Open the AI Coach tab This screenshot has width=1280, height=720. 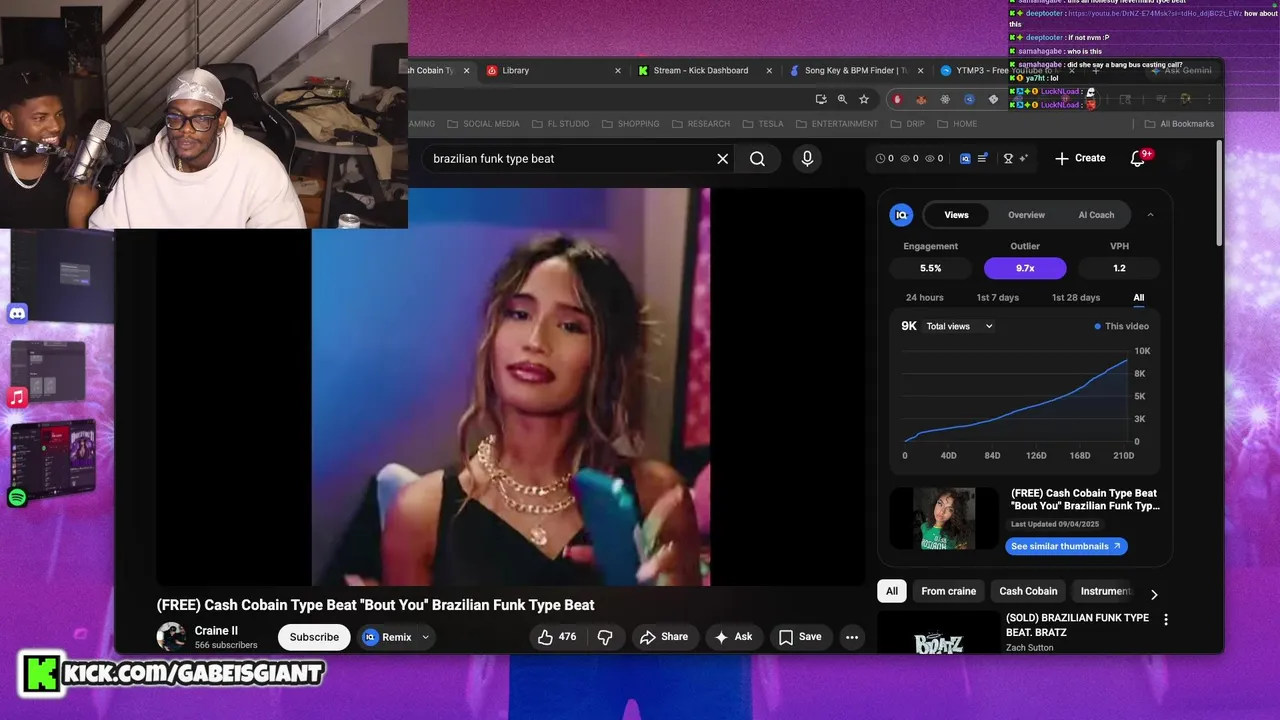click(x=1096, y=215)
